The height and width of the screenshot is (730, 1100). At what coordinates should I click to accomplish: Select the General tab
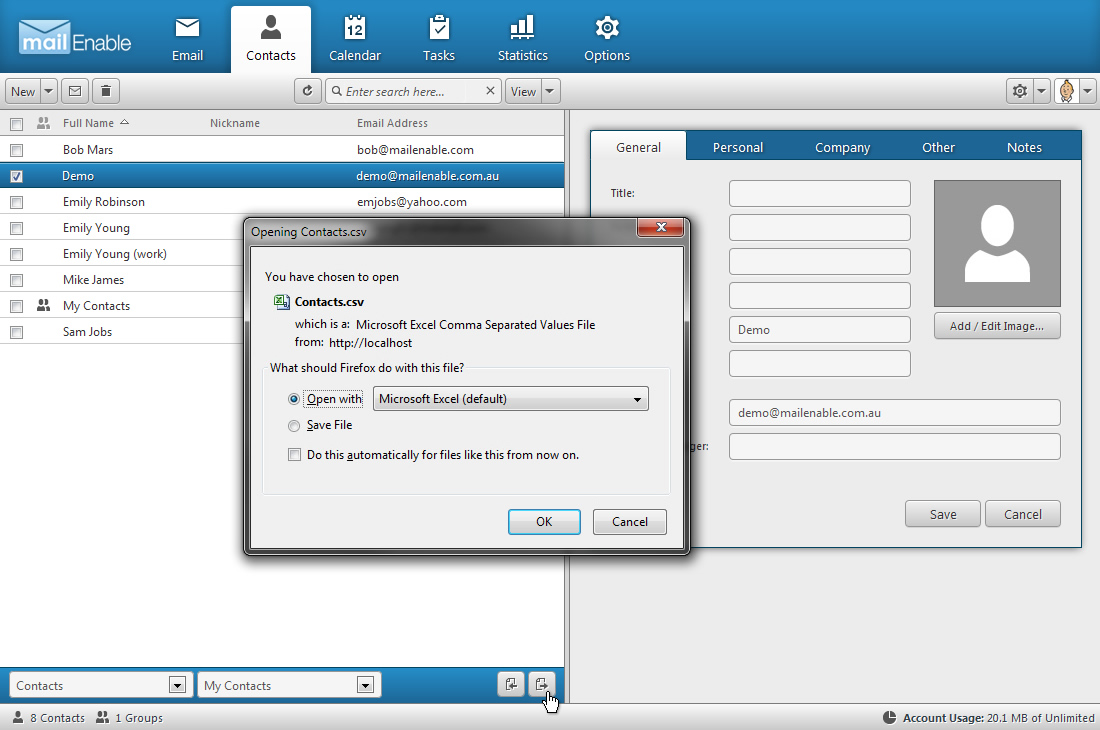(638, 147)
